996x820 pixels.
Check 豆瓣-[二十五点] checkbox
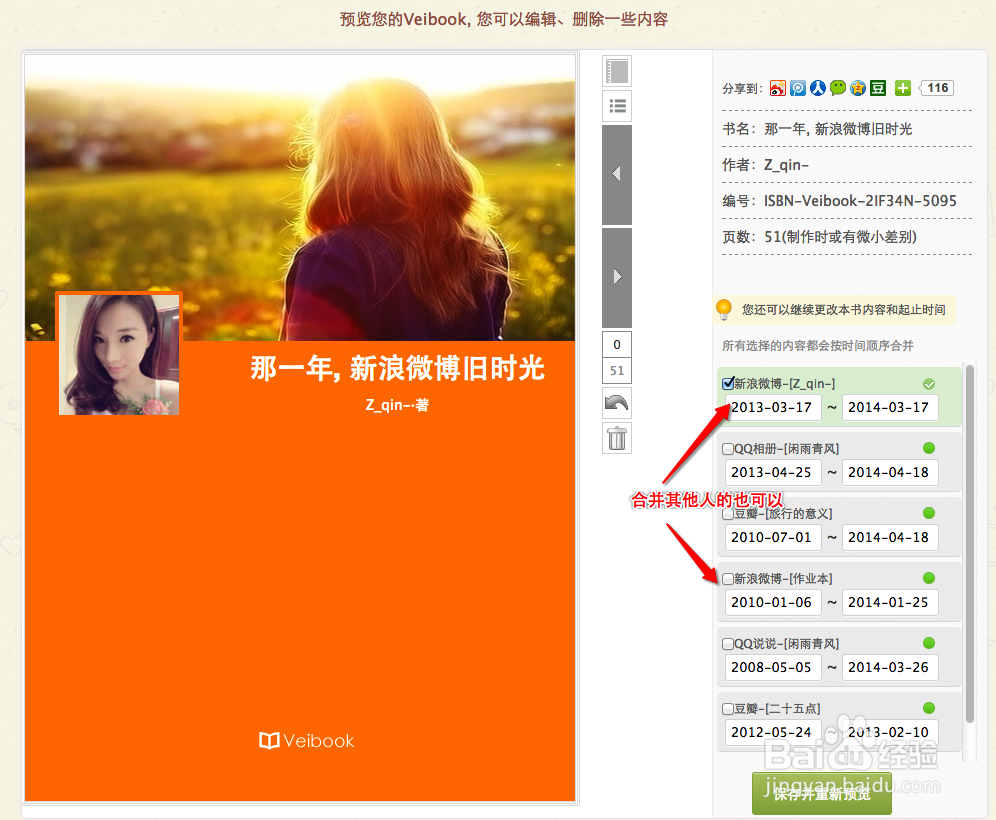click(x=728, y=709)
